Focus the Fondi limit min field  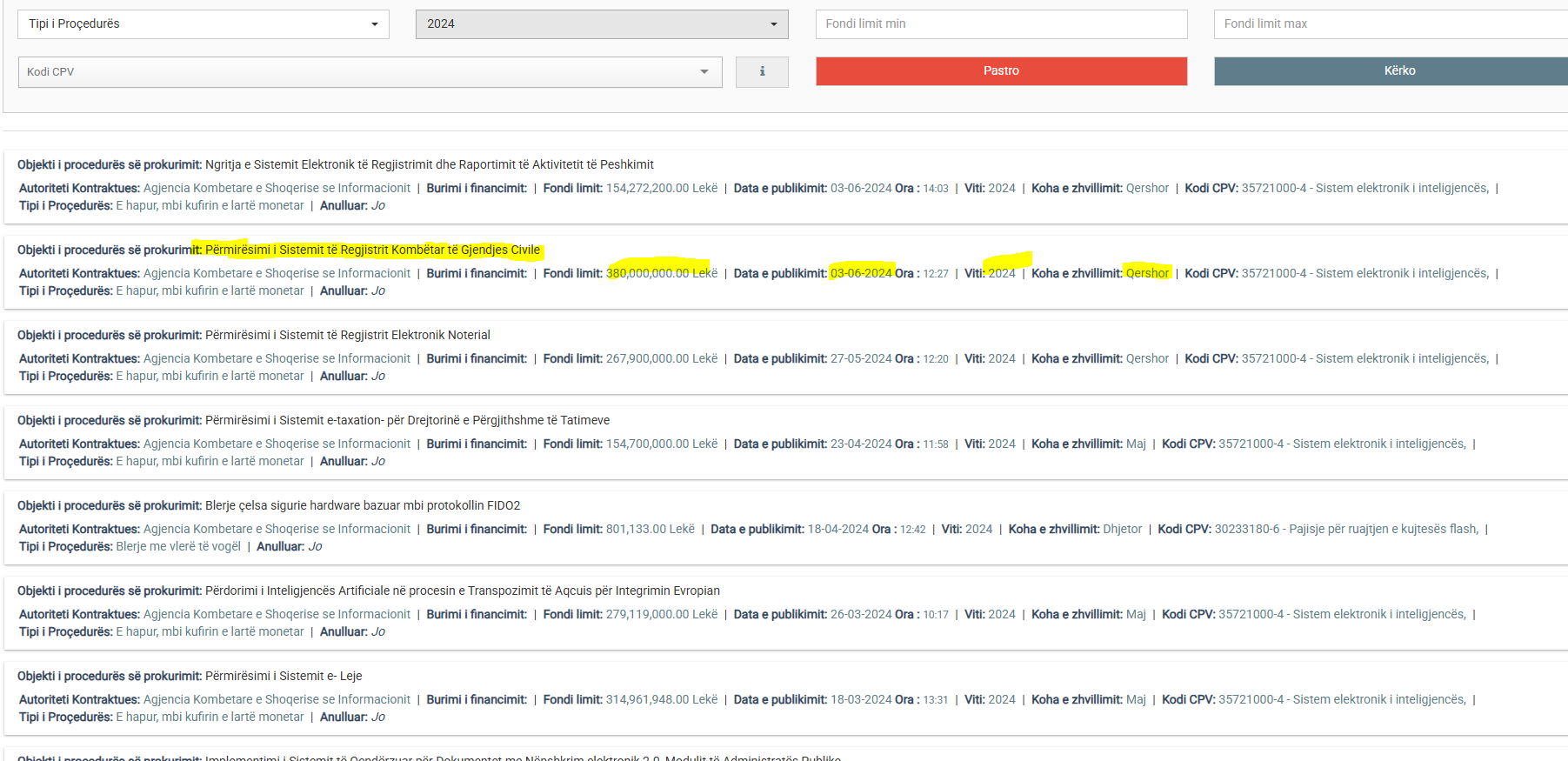click(1001, 24)
